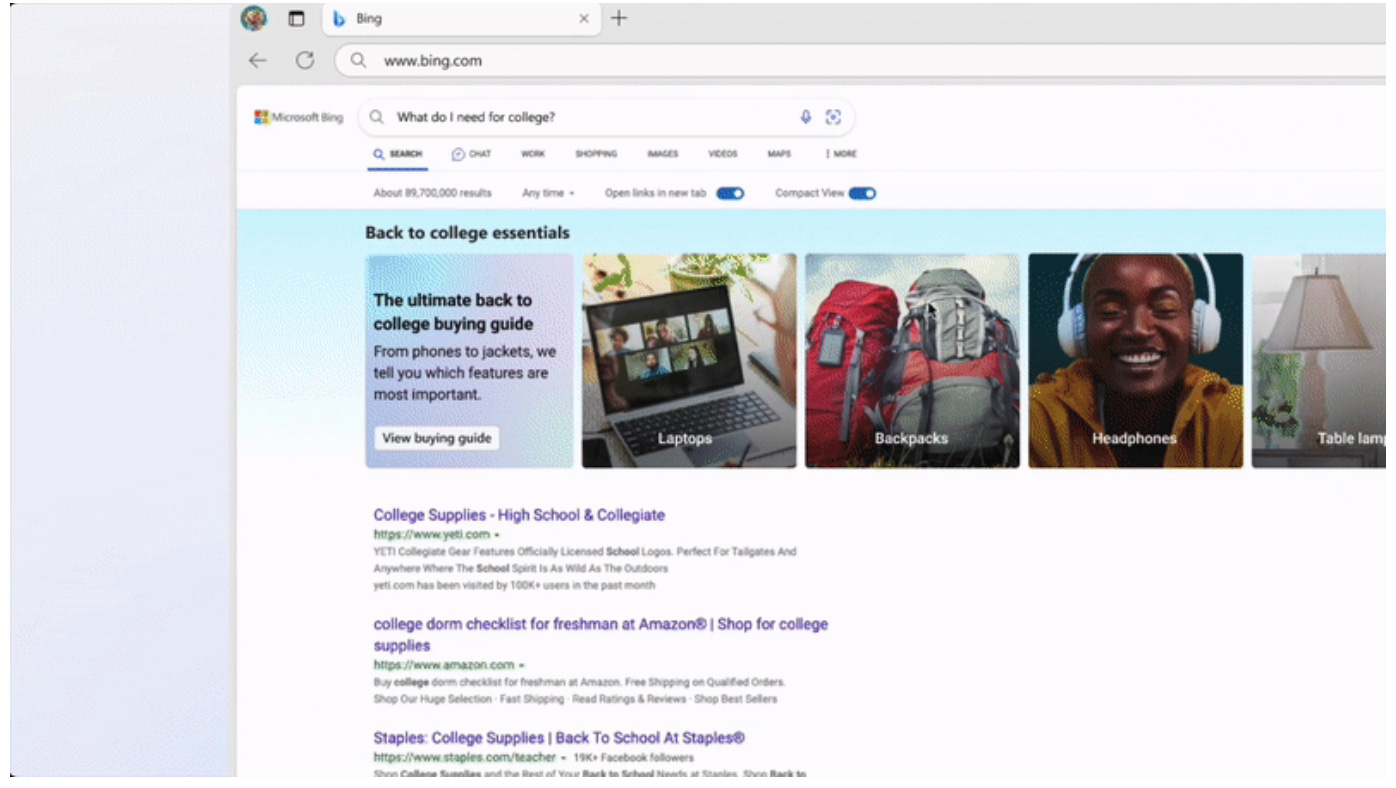Click 'The ultimate back to college buying guide' heading
This screenshot has width=1396, height=788.
453,312
